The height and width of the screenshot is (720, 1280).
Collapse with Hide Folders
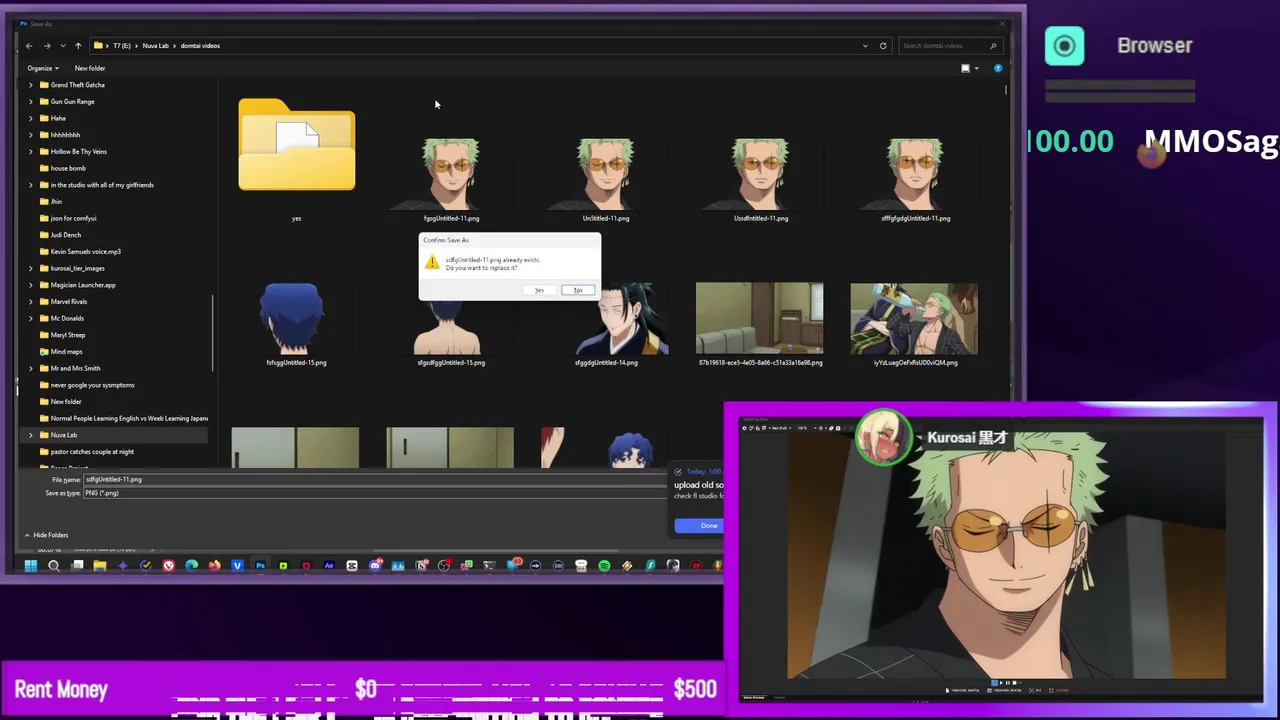coord(46,535)
